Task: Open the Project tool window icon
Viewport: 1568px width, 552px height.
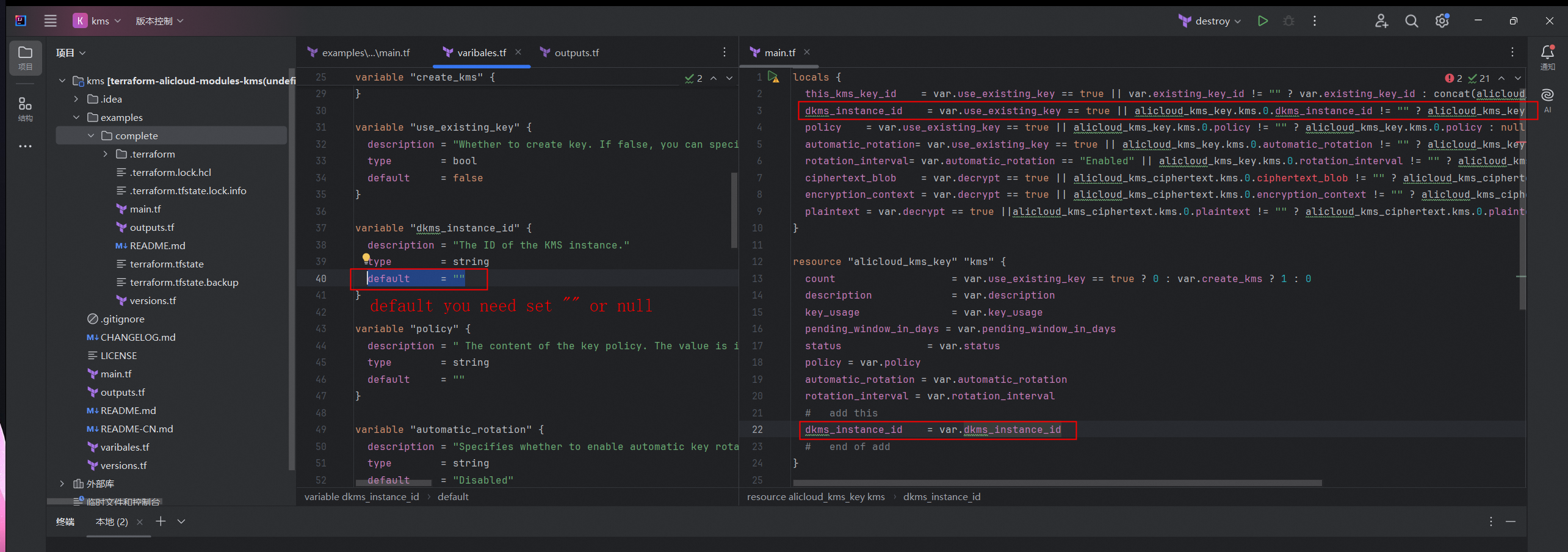Action: tap(25, 58)
